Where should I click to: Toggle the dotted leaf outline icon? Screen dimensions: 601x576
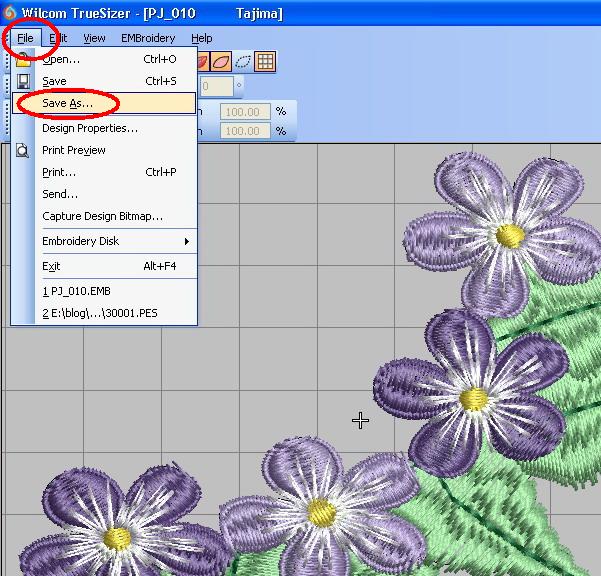click(x=243, y=61)
